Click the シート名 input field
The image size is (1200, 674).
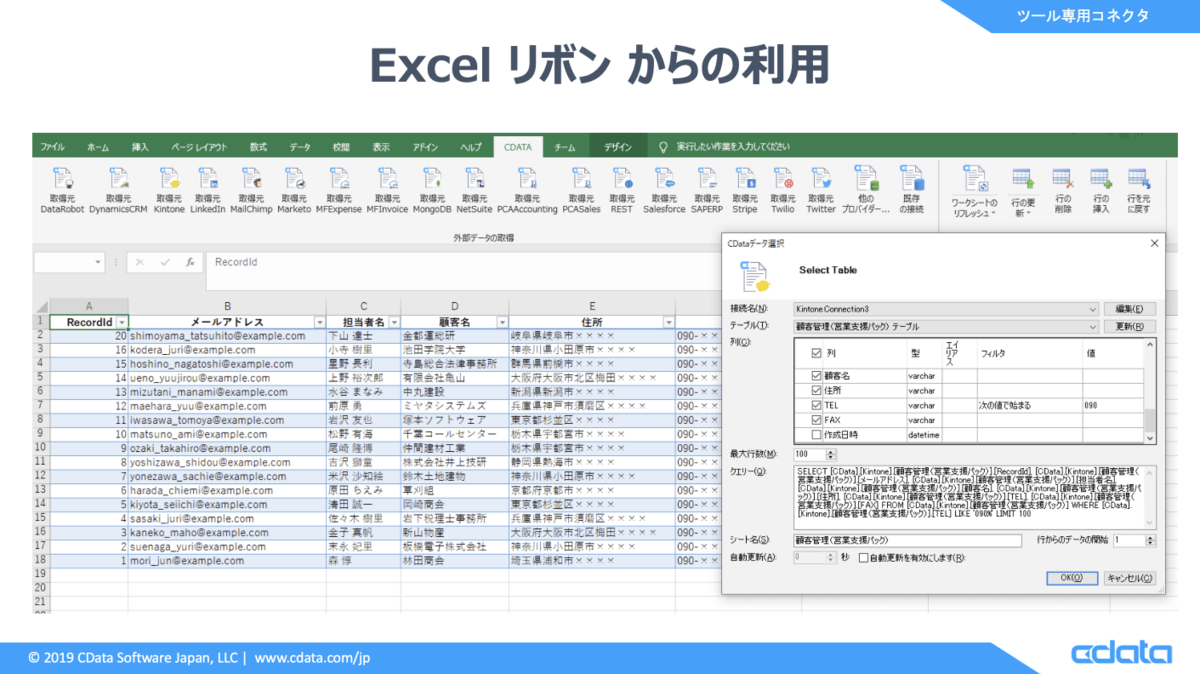point(908,540)
